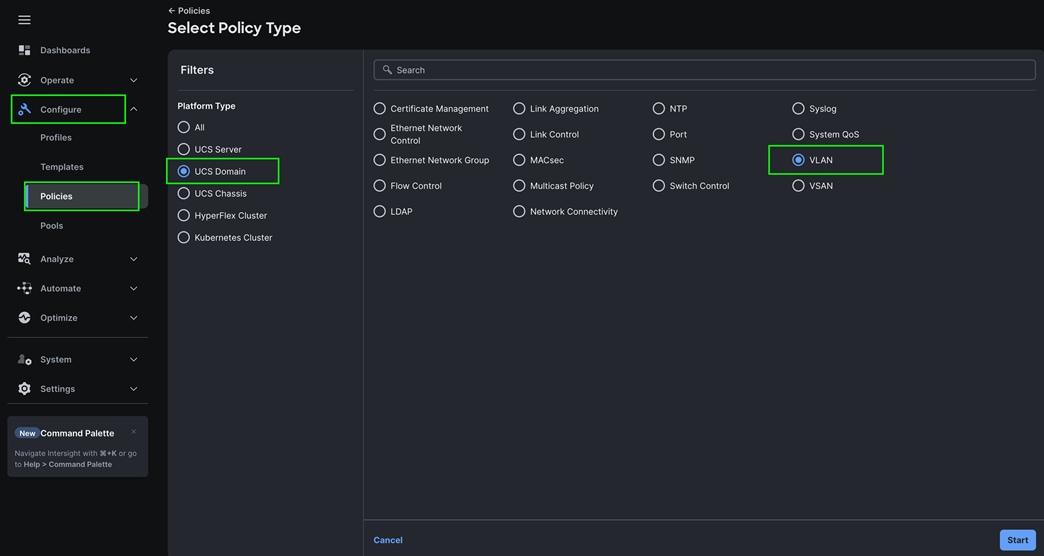Expand the System menu chevron
The height and width of the screenshot is (556, 1044).
(134, 360)
